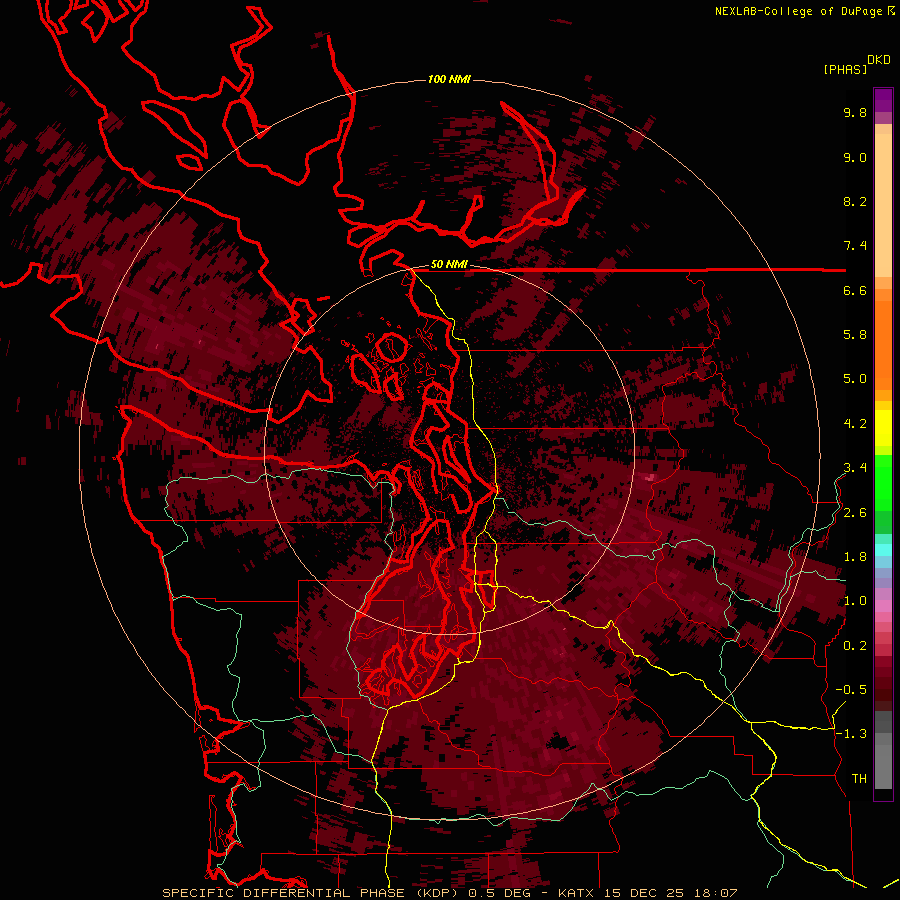Click the purple top segment of color bar

point(883,100)
